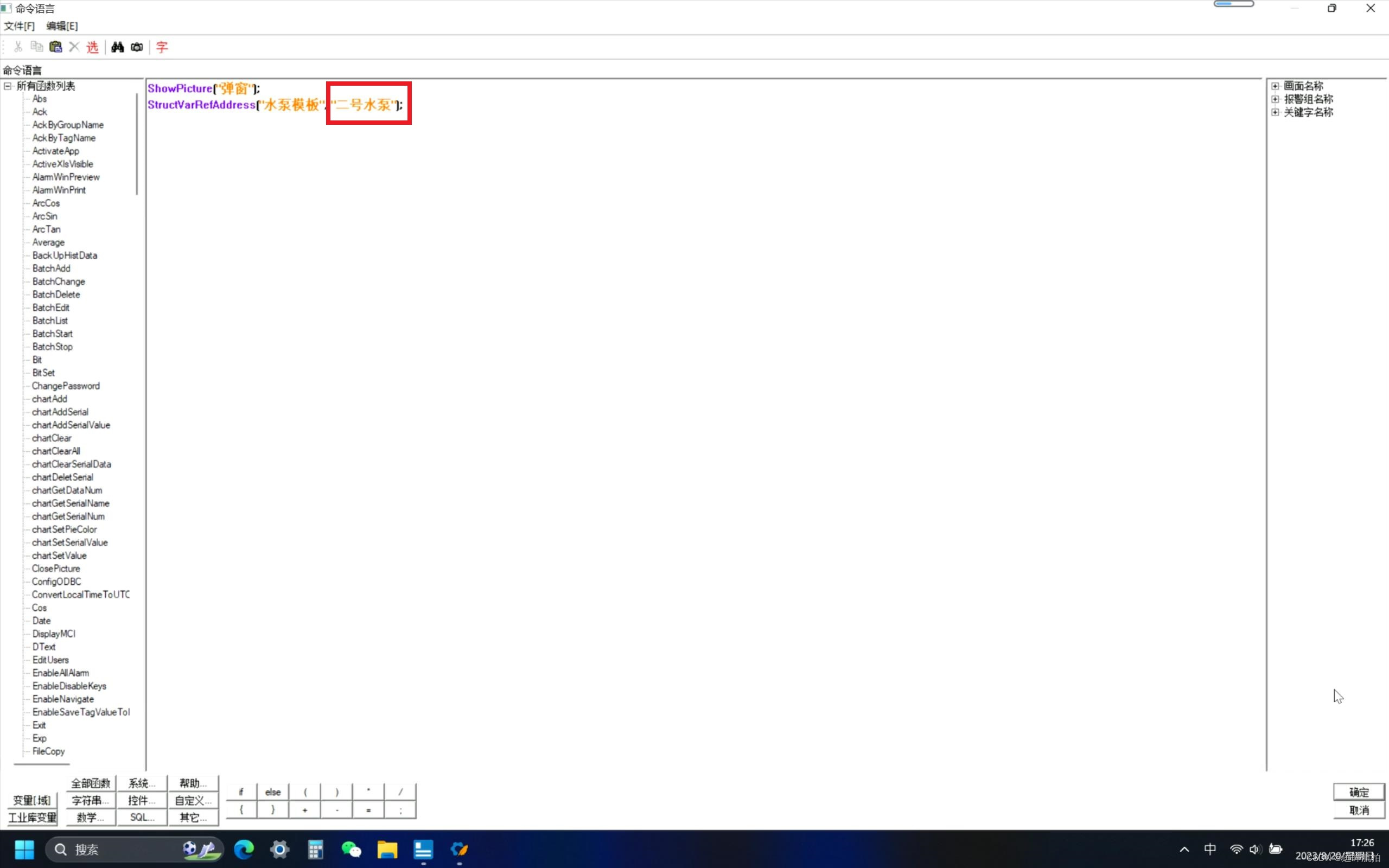Open the 文件[F] menu

click(x=19, y=26)
